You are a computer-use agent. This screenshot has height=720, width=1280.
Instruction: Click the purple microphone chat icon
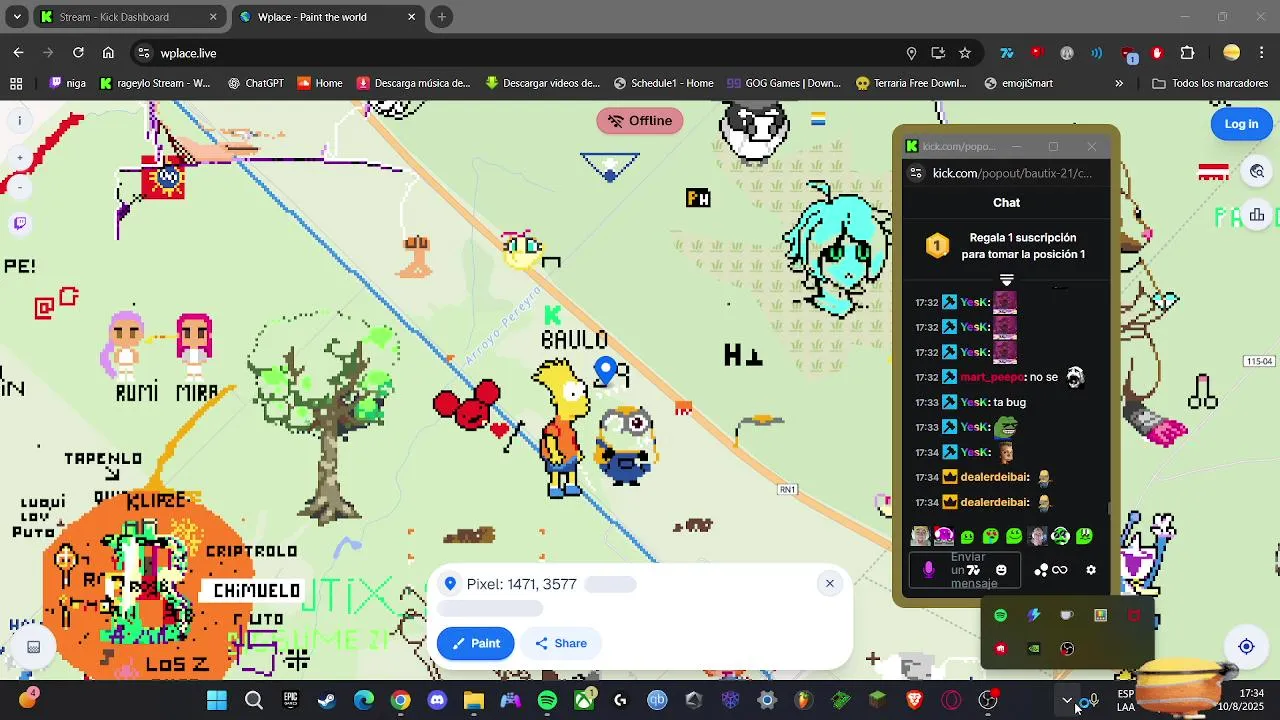(928, 570)
